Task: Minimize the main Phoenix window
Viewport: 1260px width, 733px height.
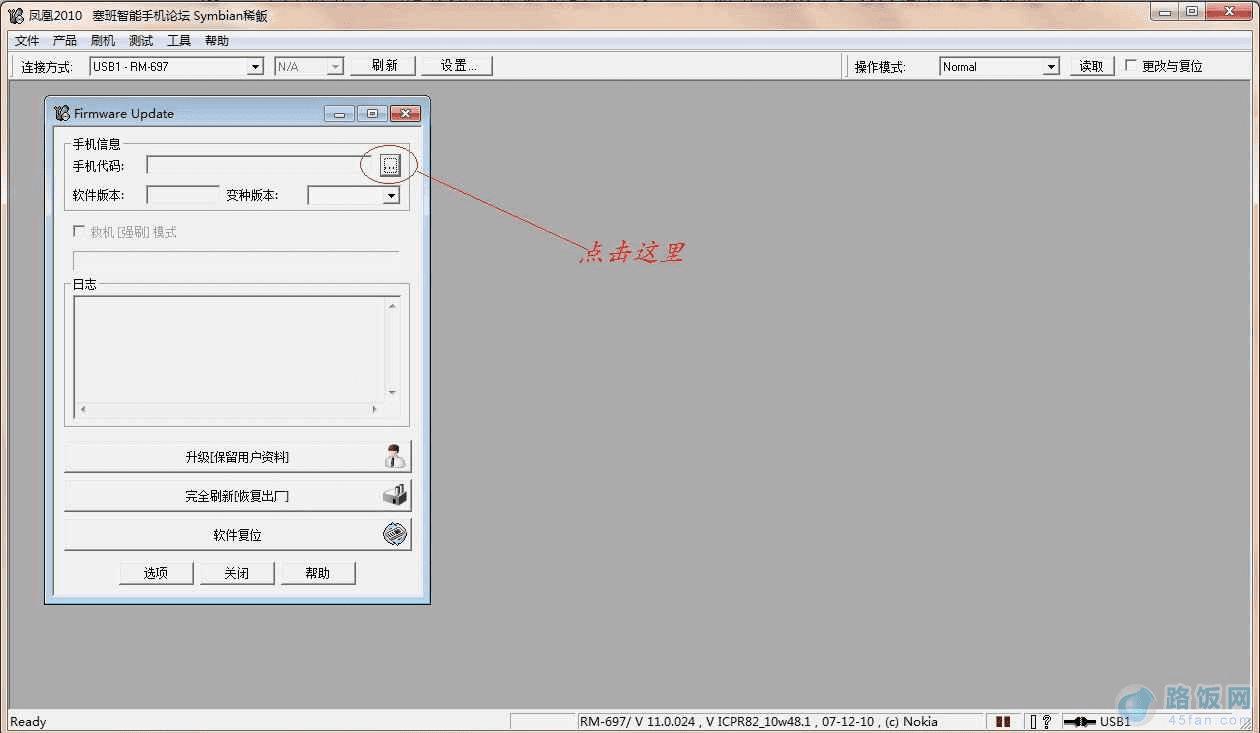Action: tap(1164, 12)
